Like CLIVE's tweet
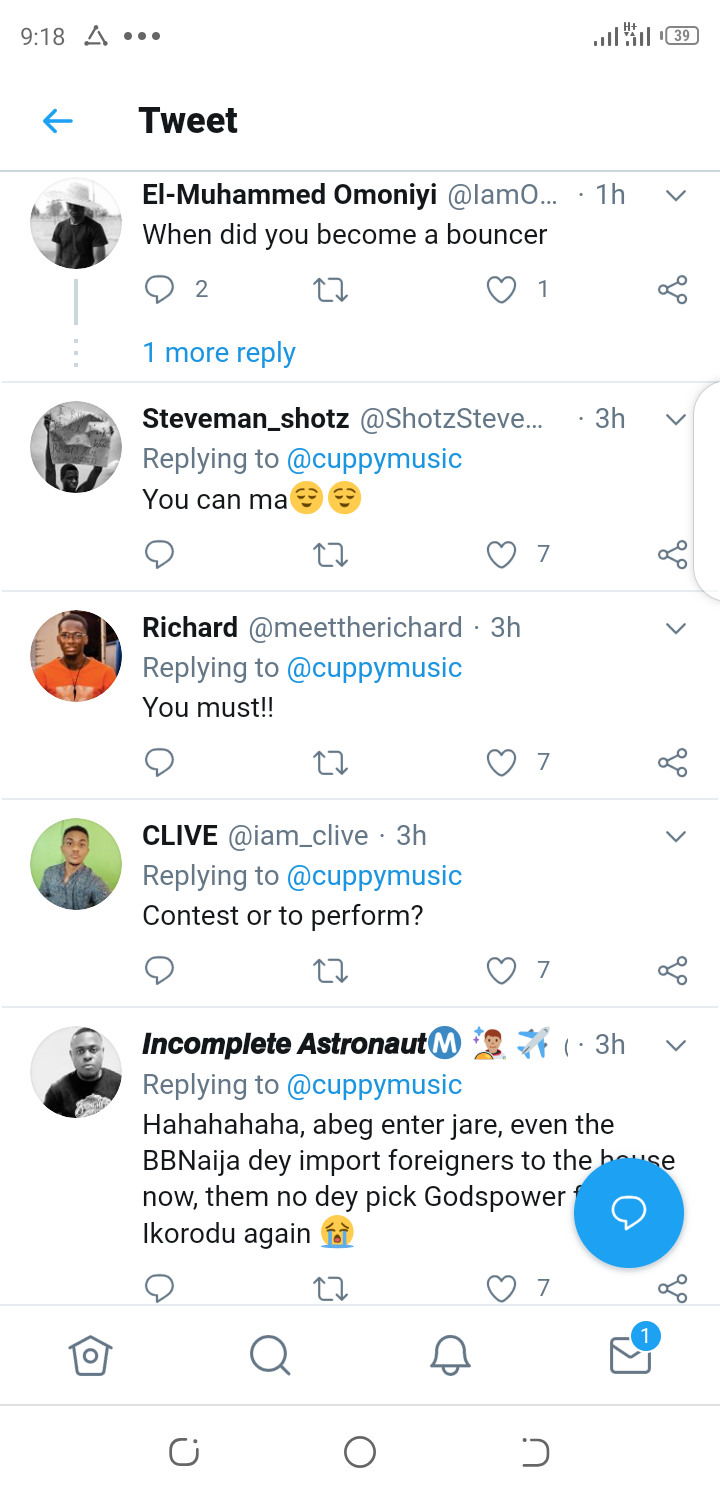 coord(501,971)
